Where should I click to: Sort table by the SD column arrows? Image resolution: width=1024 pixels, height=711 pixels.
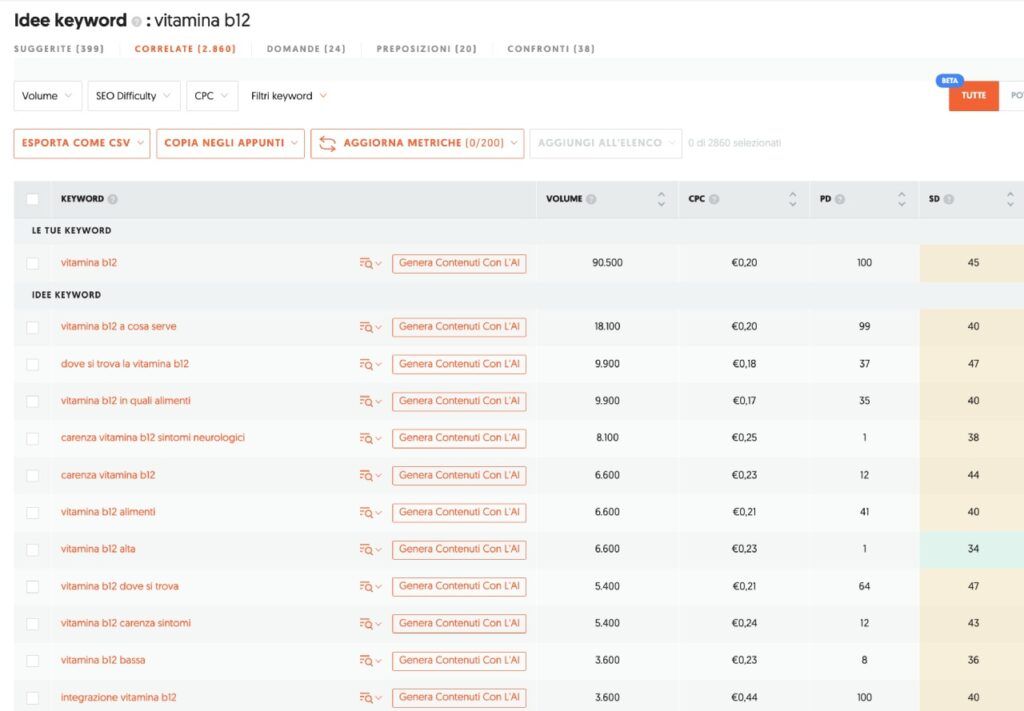1010,199
